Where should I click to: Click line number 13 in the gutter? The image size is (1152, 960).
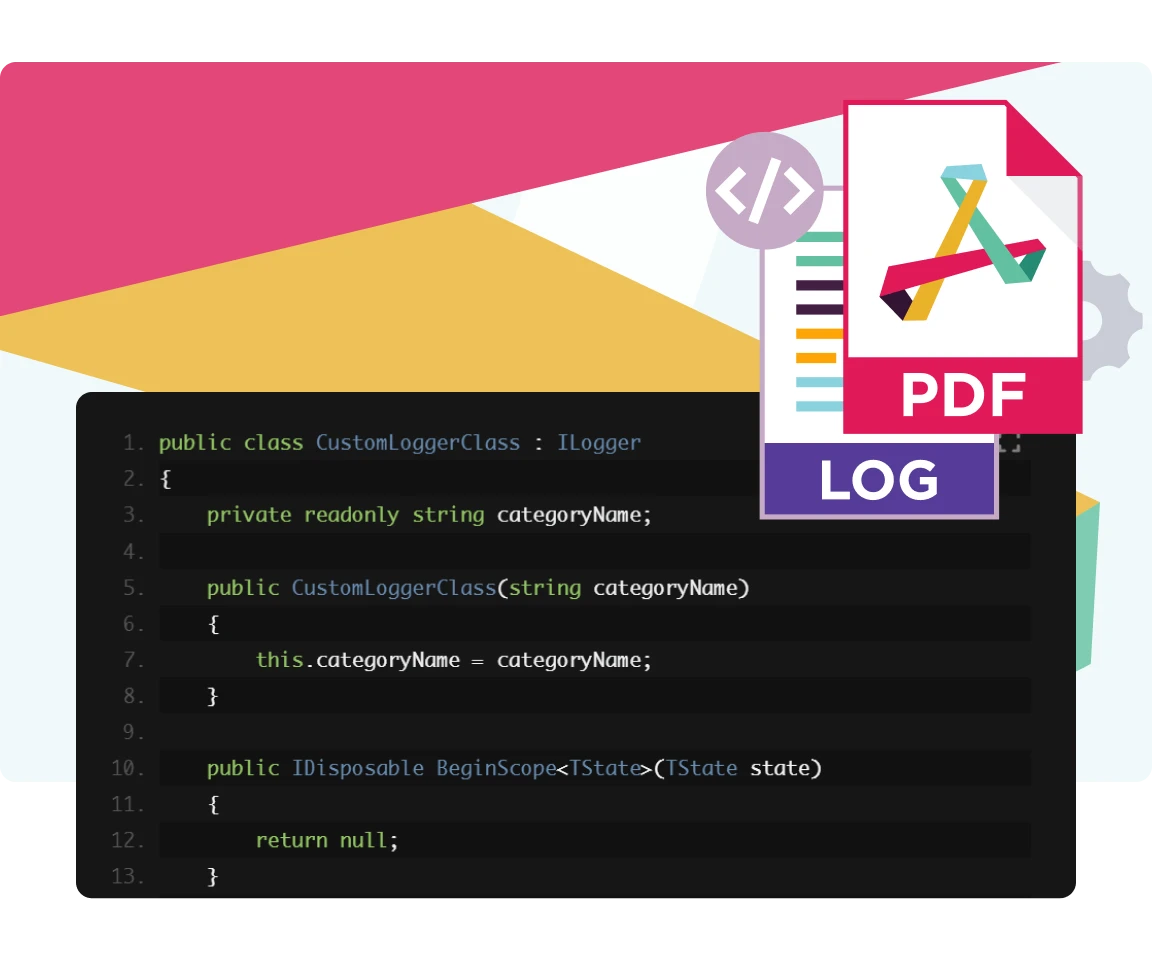127,876
